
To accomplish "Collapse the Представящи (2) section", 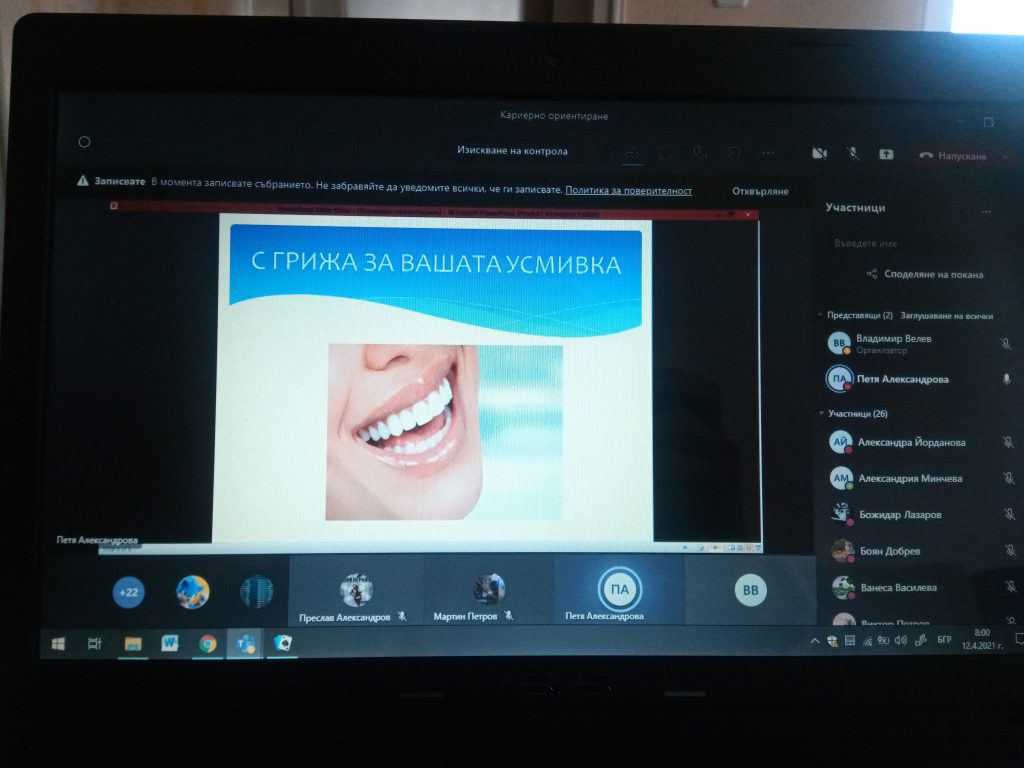I will [x=821, y=316].
